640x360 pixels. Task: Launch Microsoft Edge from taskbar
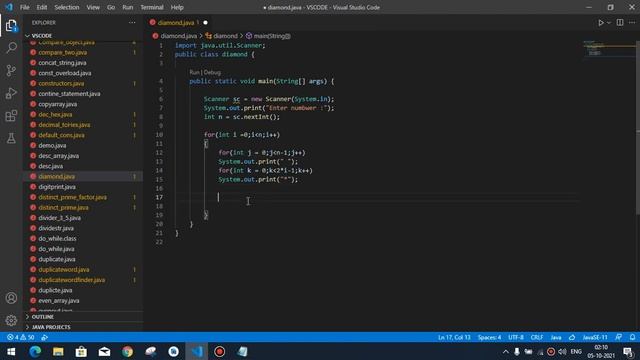coord(35,351)
